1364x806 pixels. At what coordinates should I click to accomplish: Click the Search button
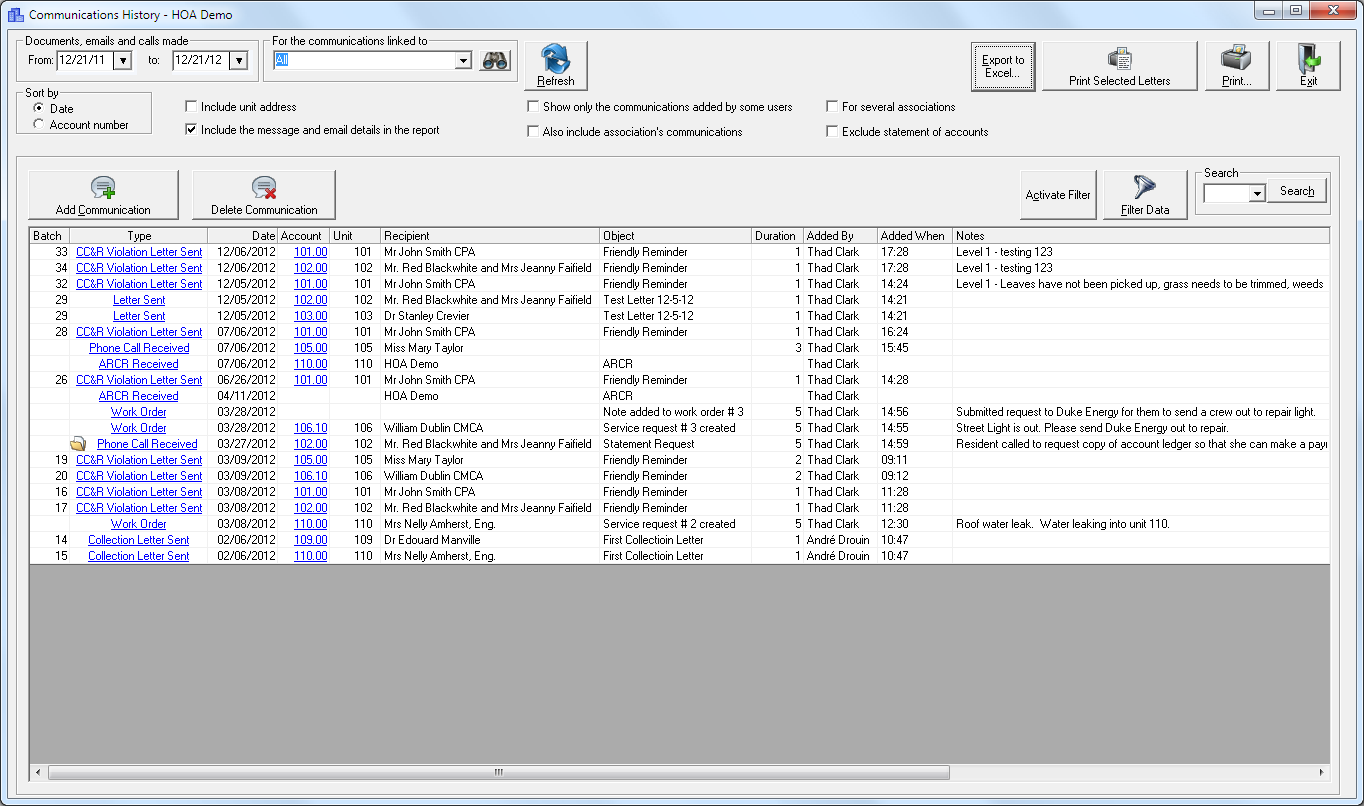(1297, 191)
